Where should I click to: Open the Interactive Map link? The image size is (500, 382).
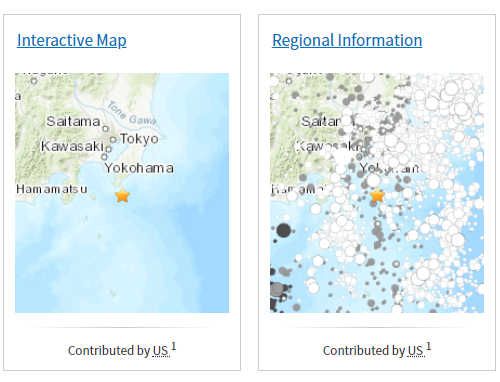72,40
